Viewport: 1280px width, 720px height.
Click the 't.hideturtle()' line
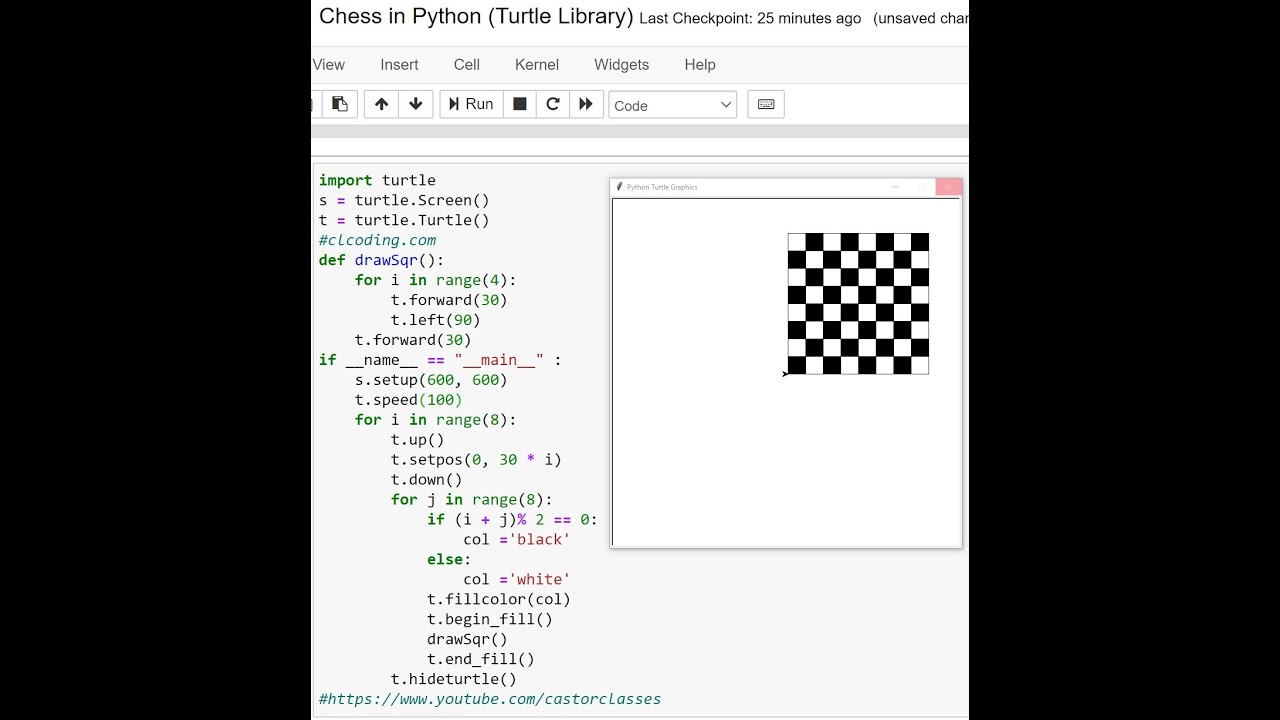pyautogui.click(x=453, y=680)
